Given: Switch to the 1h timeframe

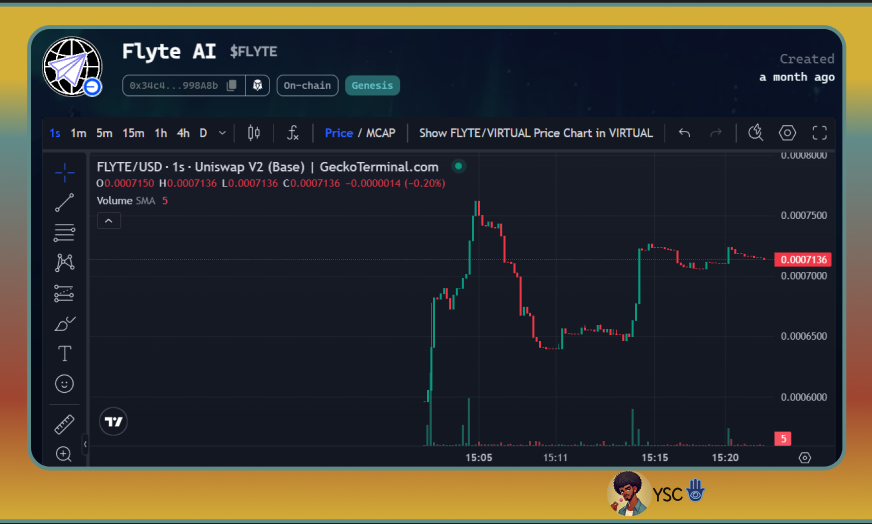Looking at the screenshot, I should (x=161, y=133).
